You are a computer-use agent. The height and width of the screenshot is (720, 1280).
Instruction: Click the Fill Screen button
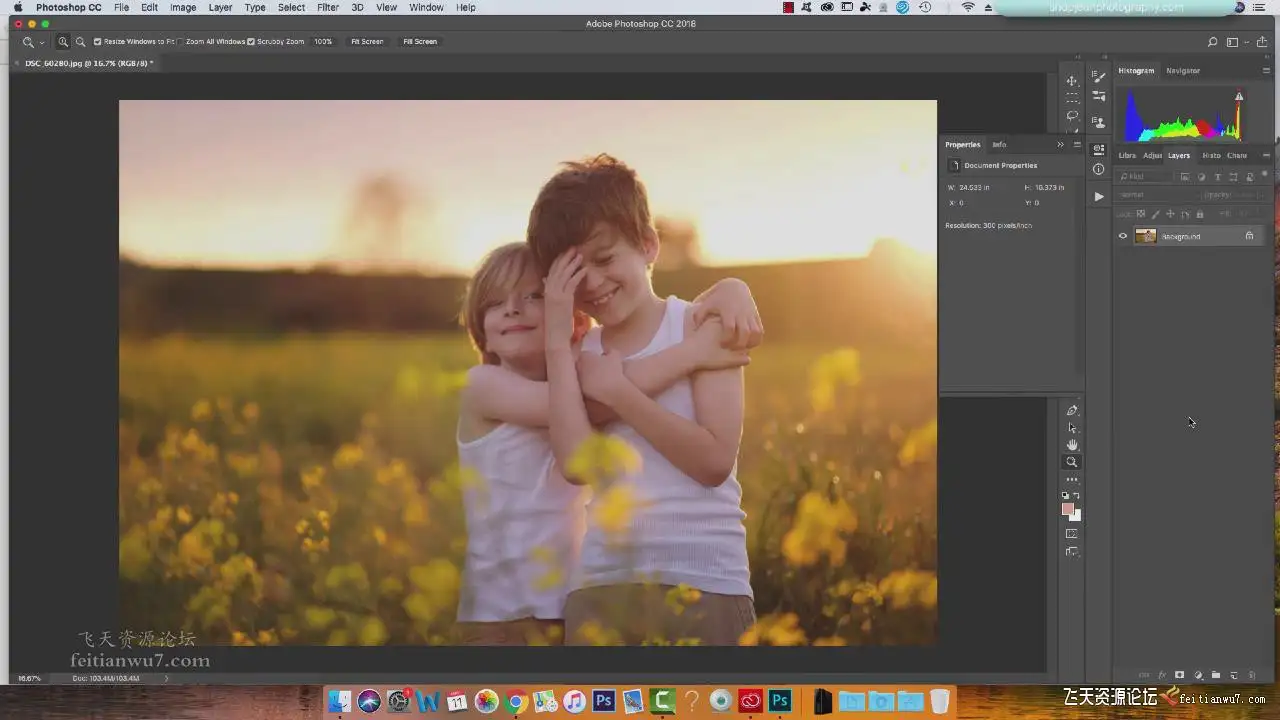coord(420,42)
